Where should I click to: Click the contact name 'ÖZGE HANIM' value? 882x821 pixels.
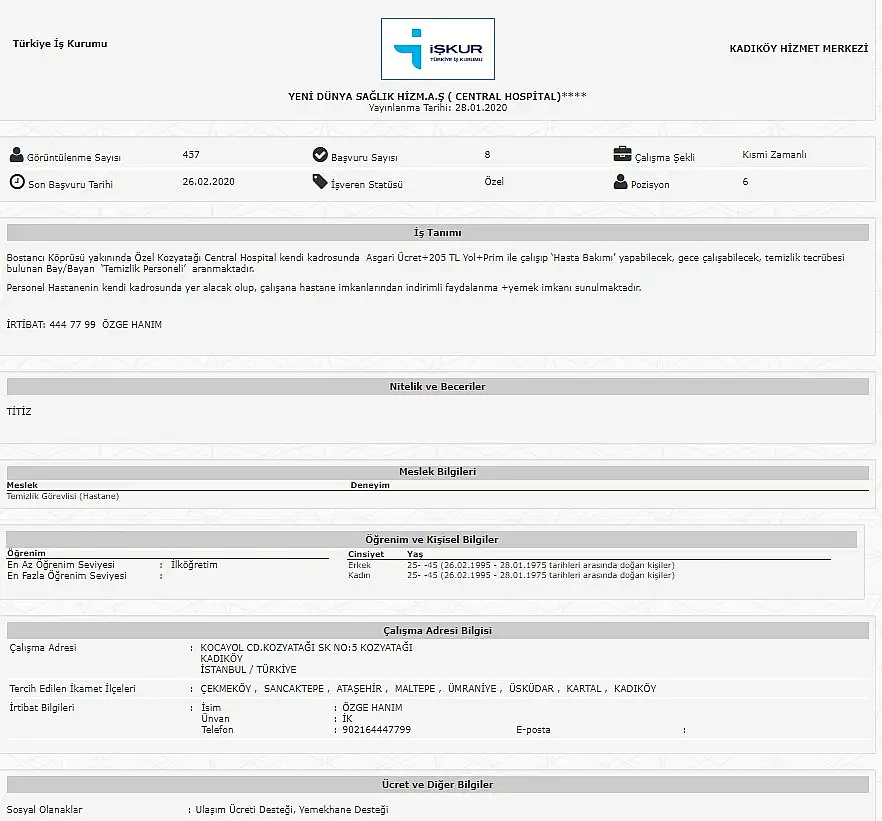click(x=372, y=708)
